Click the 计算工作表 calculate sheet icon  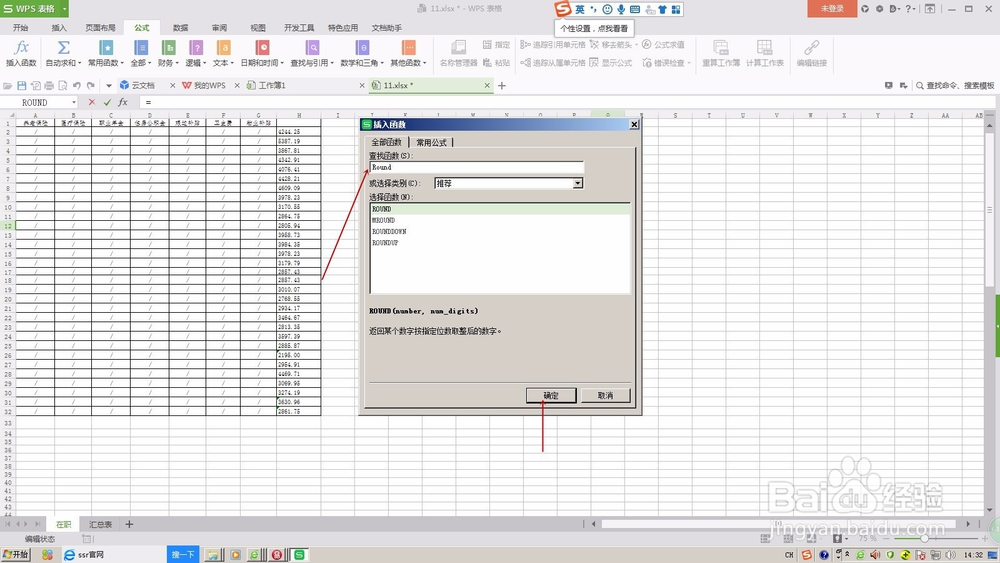764,48
